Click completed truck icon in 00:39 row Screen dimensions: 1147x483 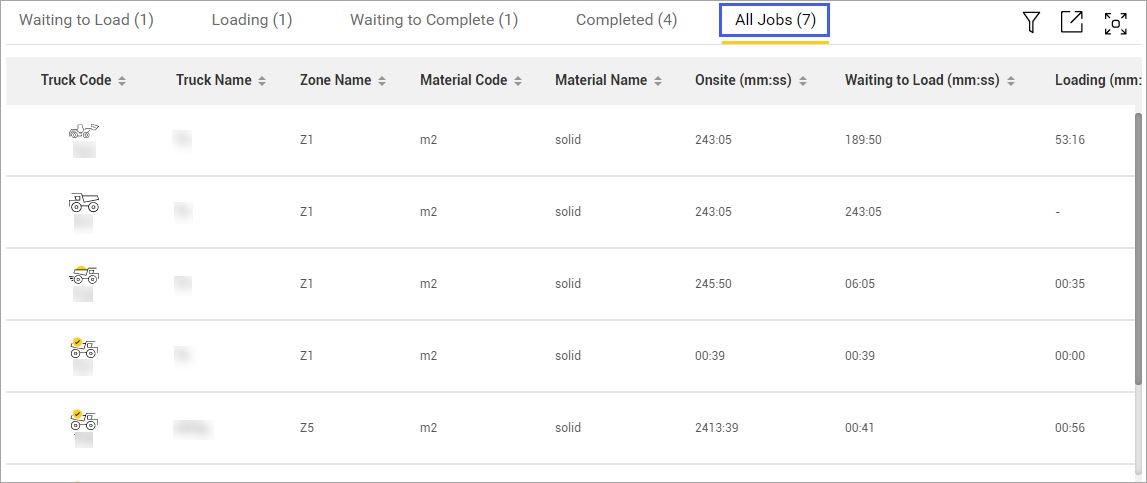[x=84, y=347]
